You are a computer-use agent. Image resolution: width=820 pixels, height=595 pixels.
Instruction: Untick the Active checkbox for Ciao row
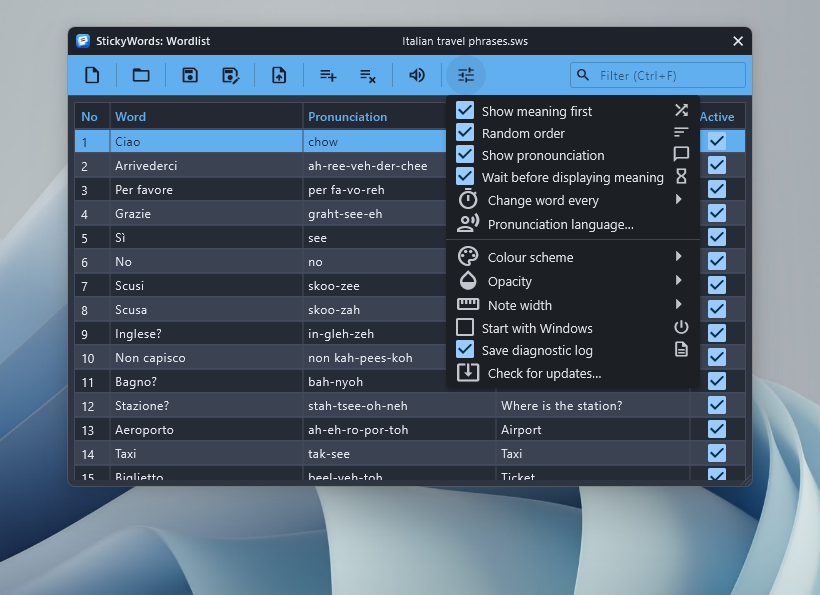(716, 141)
